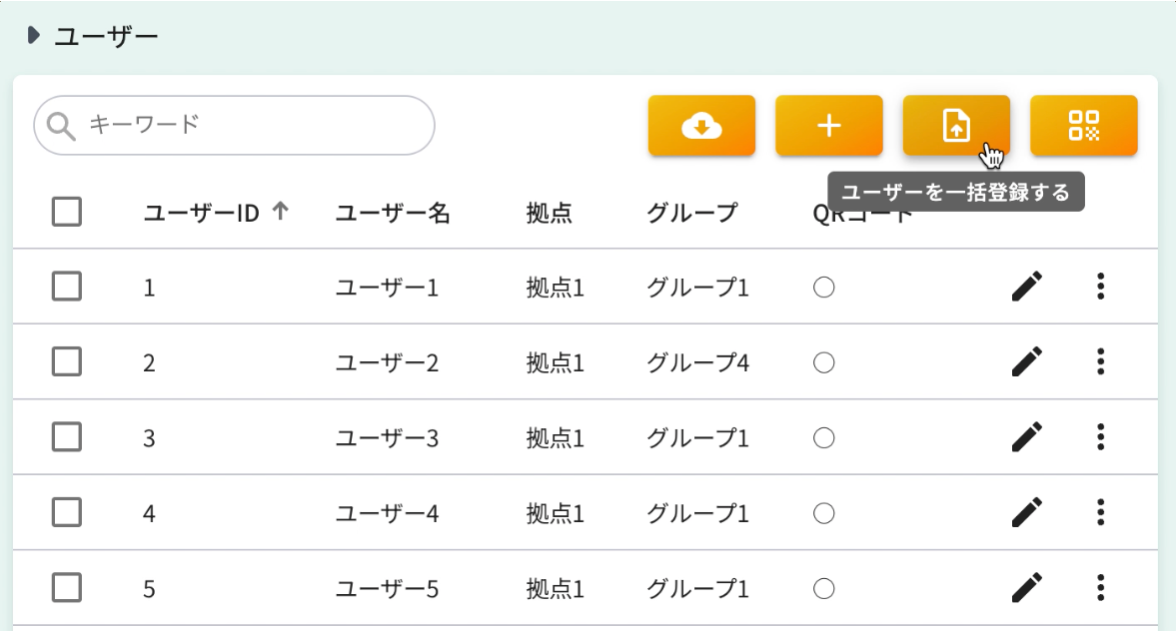Click the bulk user upload file icon
1176x632 pixels.
tap(956, 126)
